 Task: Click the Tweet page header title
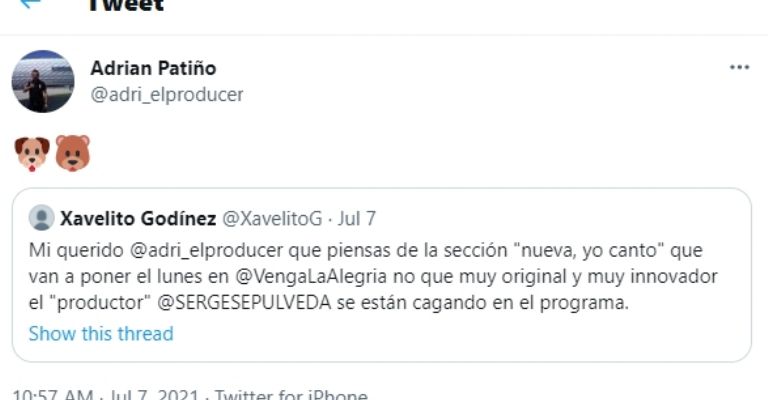126,5
